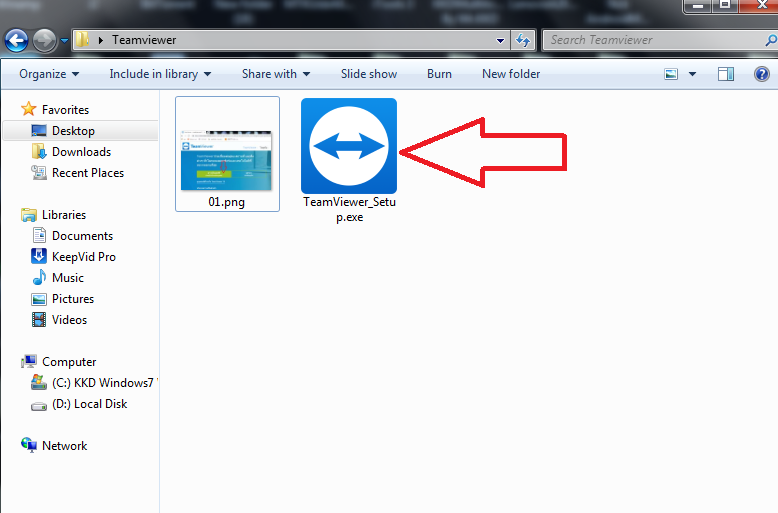This screenshot has width=778, height=513.
Task: Click the Libraries folder icon
Action: (29, 215)
